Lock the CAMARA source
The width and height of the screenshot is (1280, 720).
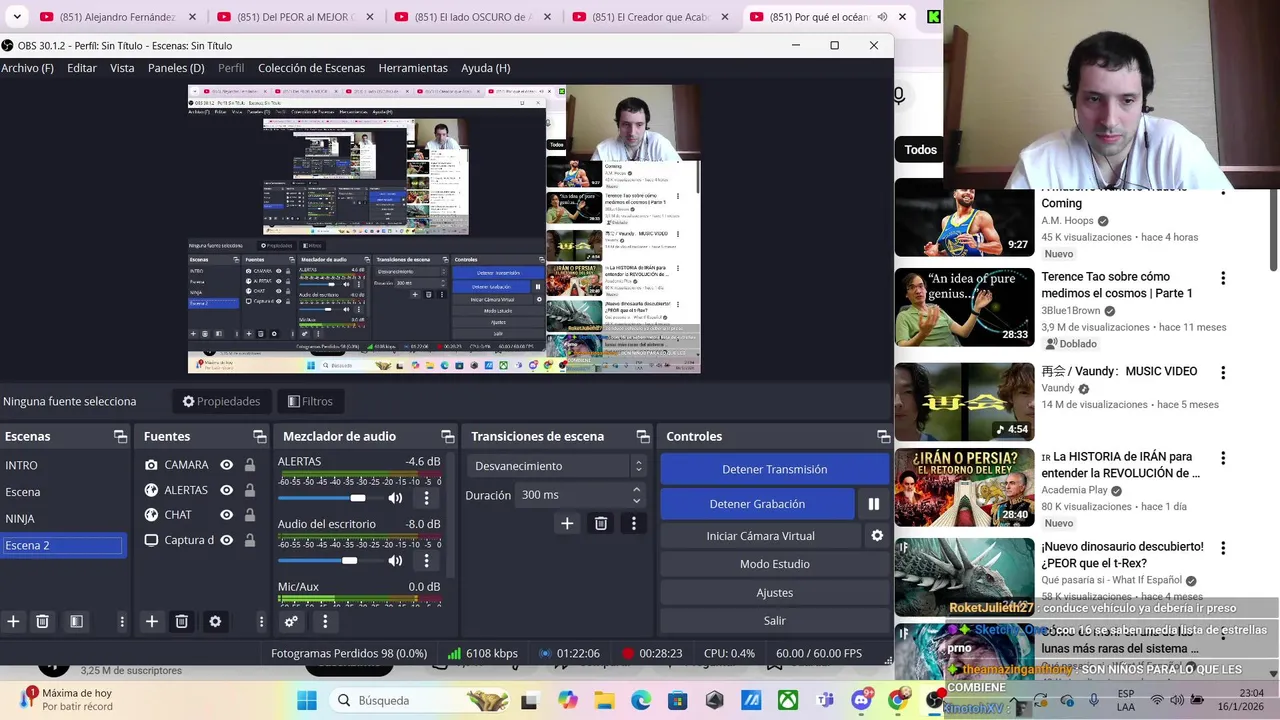[x=250, y=465]
